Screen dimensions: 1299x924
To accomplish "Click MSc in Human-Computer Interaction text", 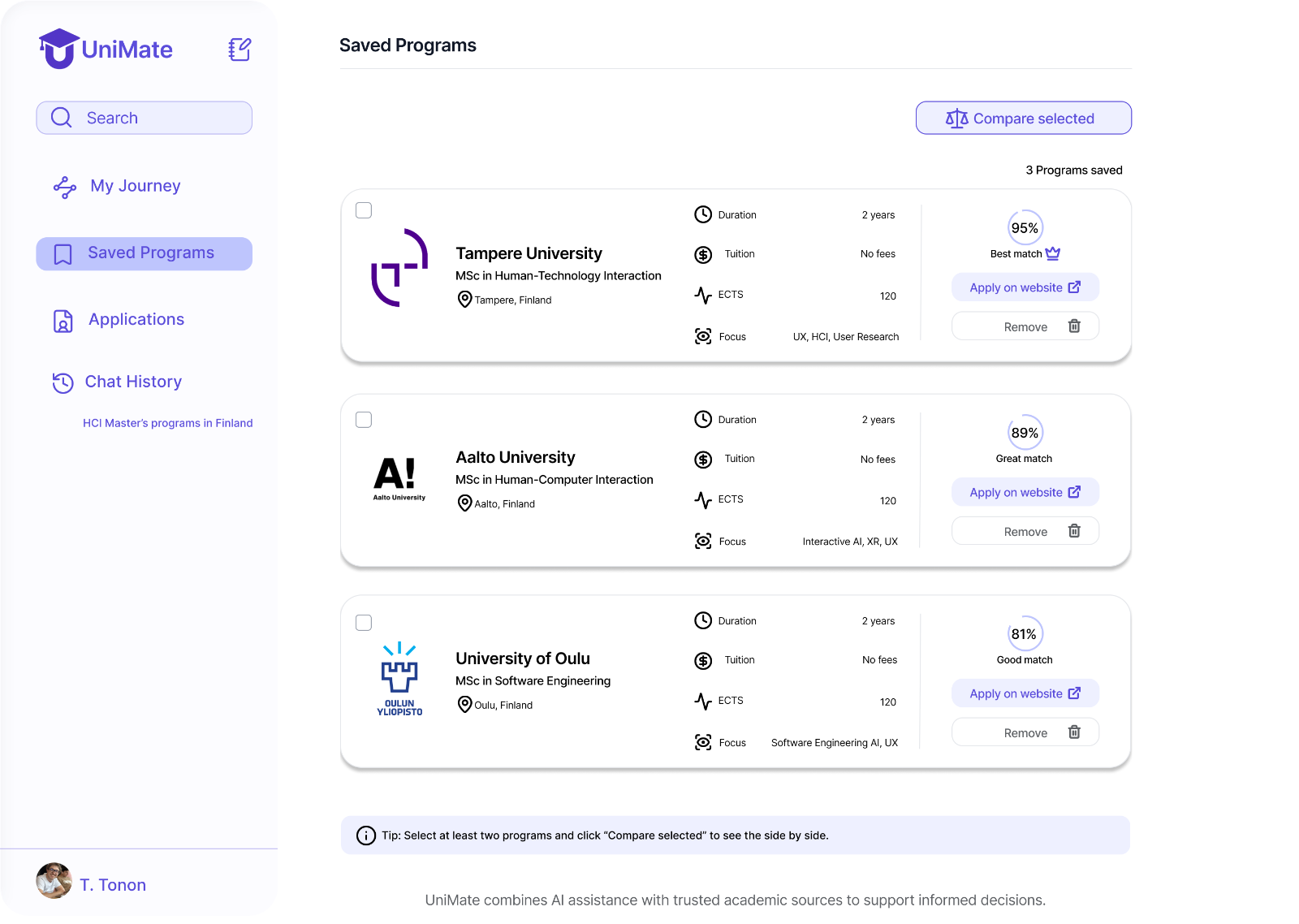I will click(x=555, y=480).
